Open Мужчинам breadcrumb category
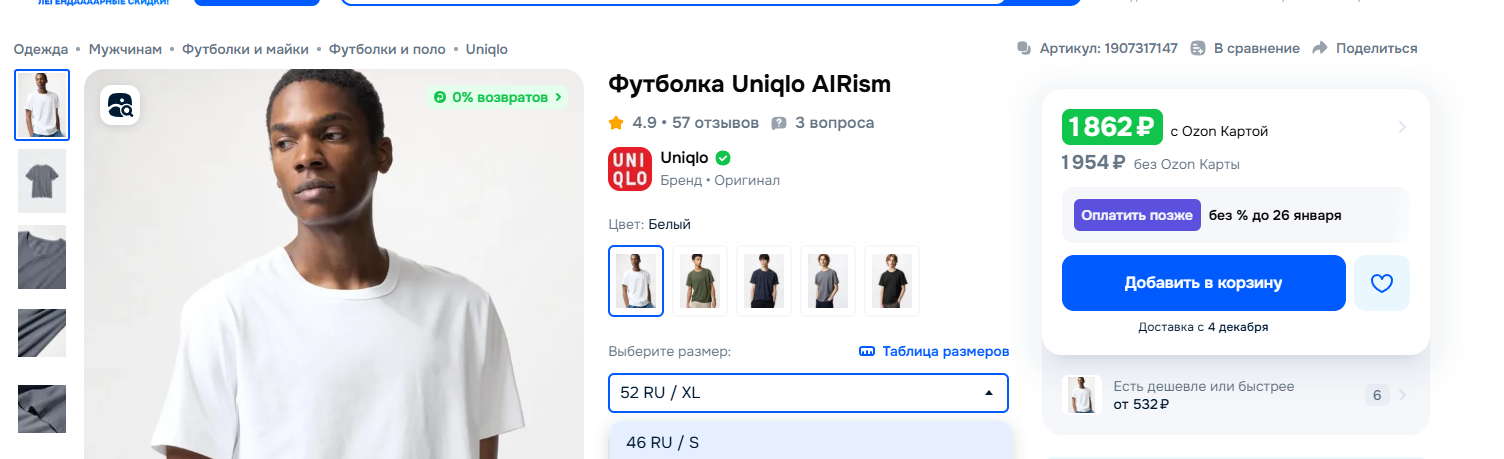This screenshot has width=1504, height=459. [125, 49]
